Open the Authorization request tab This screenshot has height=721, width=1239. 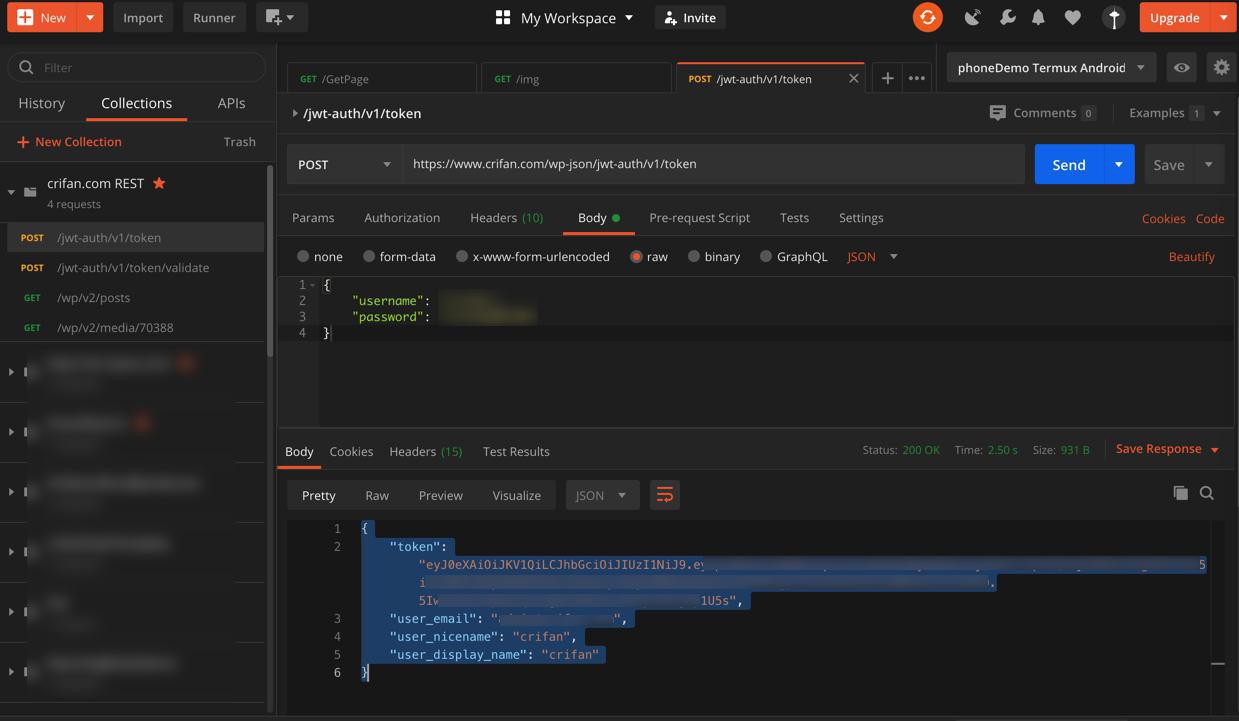point(402,217)
